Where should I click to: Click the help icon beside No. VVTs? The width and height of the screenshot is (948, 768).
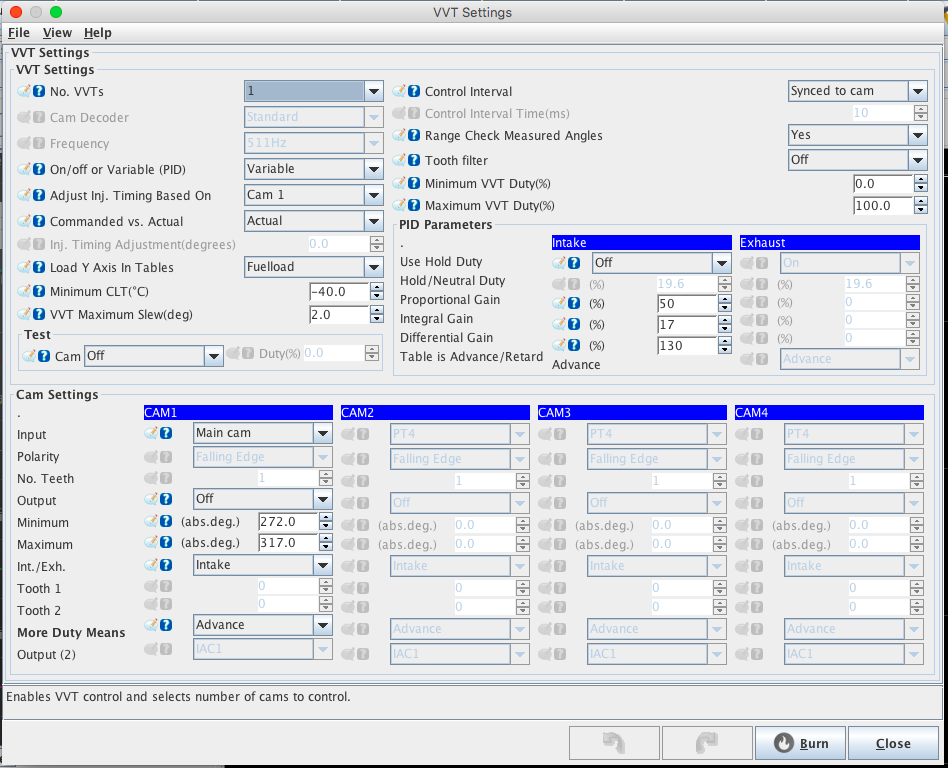[x=39, y=91]
